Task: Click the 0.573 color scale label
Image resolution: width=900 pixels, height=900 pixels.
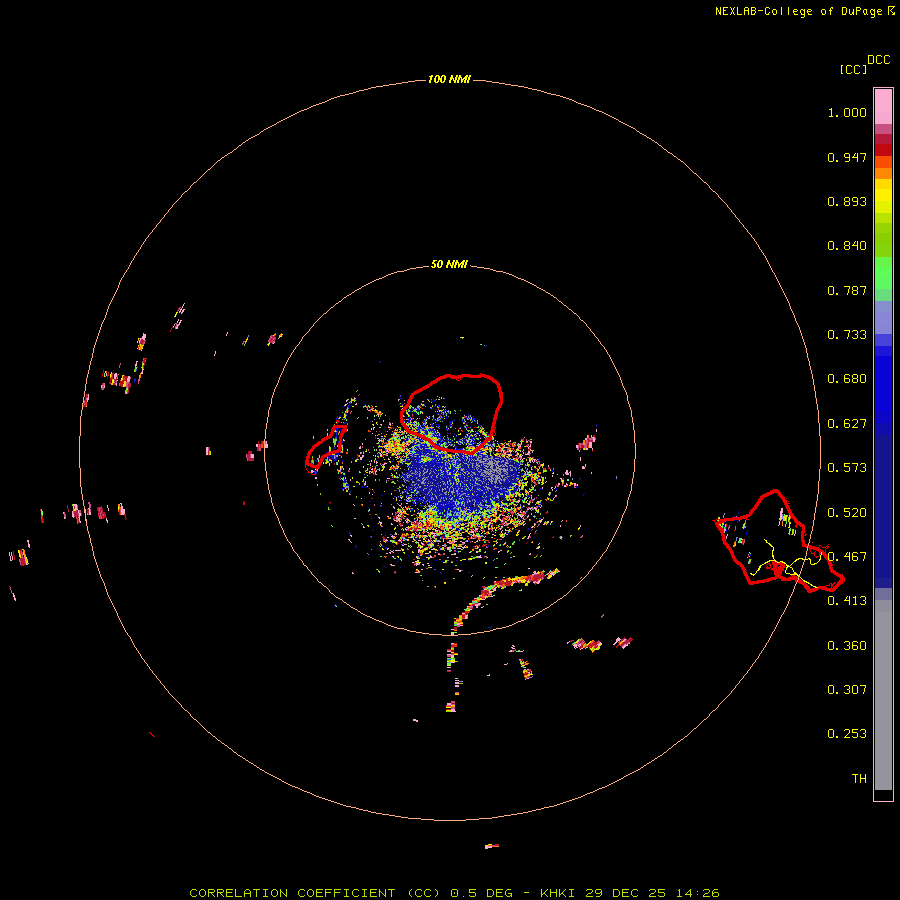Action: click(x=847, y=468)
